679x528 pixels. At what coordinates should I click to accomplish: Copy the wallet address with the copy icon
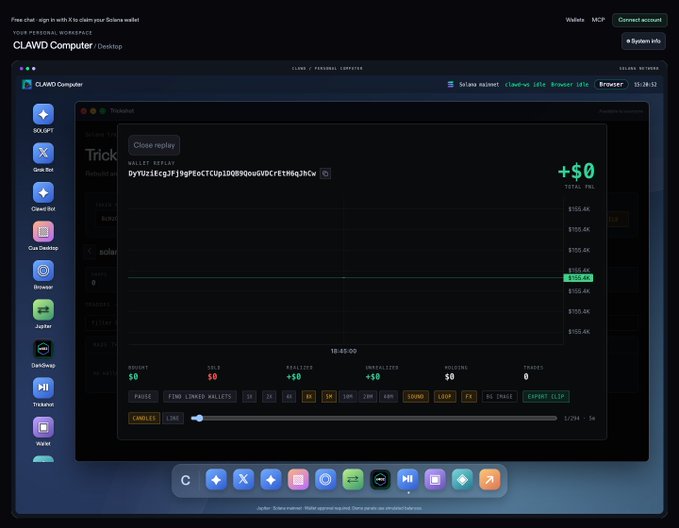click(325, 174)
